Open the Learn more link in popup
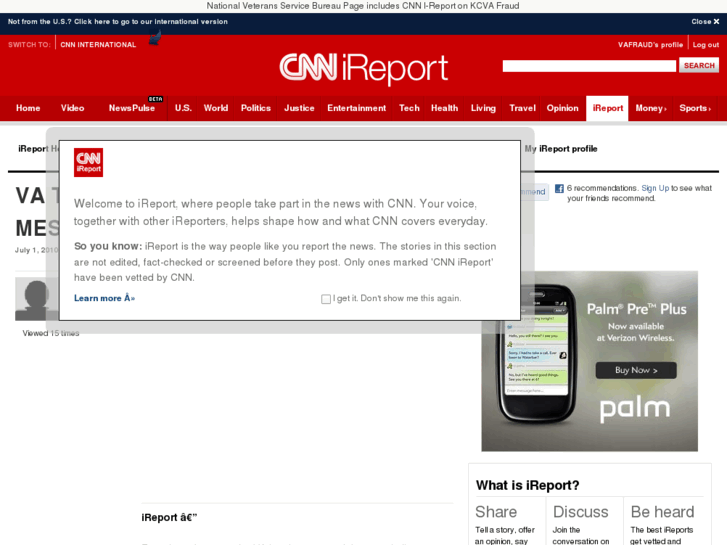The height and width of the screenshot is (545, 727). (104, 298)
